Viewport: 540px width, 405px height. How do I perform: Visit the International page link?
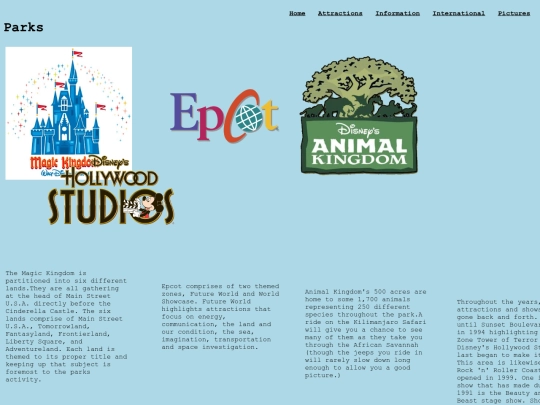[x=458, y=13]
